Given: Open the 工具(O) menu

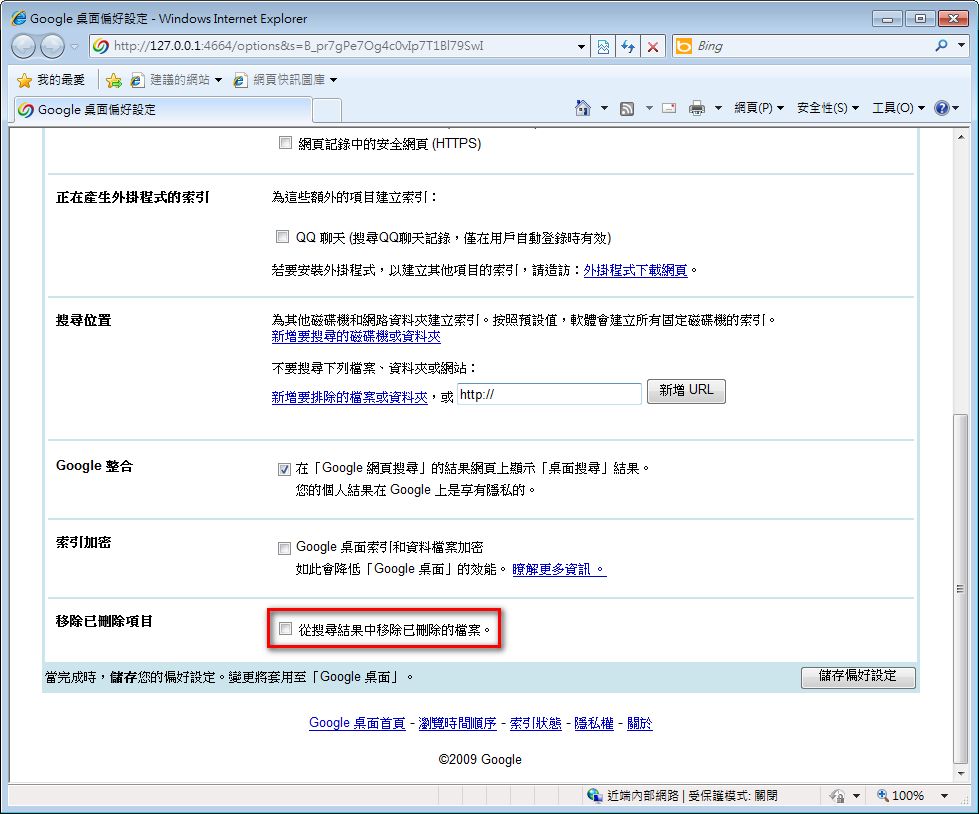Looking at the screenshot, I should pos(898,108).
